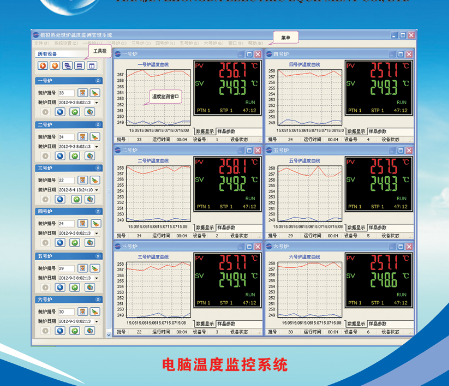The width and height of the screenshot is (449, 386).
Task: Open the date dropdown in 三号炉 panel
Action: click(97, 190)
